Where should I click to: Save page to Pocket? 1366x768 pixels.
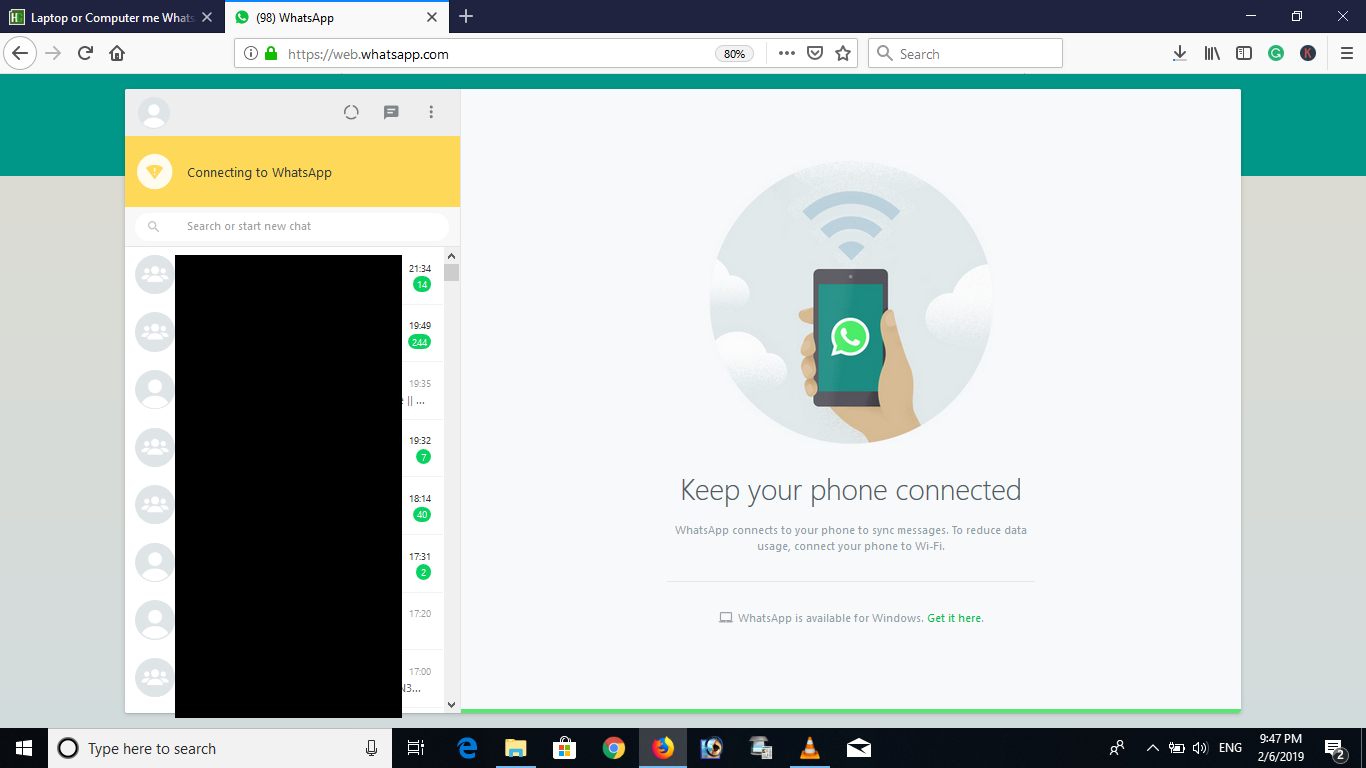pos(815,54)
